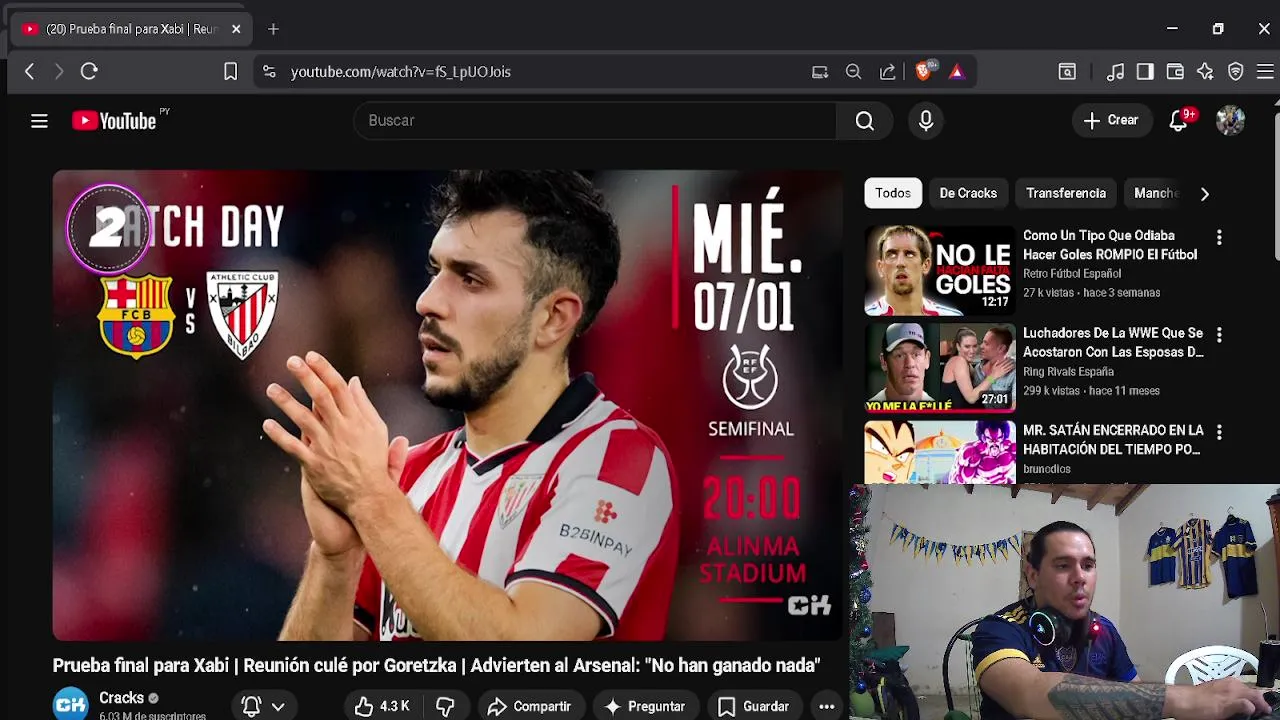Open a new browser tab

point(273,29)
